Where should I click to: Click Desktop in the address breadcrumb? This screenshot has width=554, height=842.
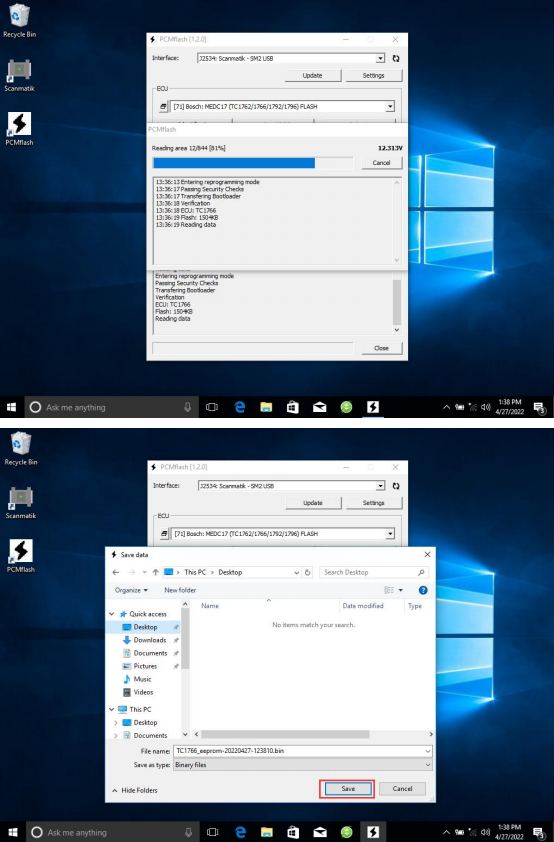coord(230,572)
